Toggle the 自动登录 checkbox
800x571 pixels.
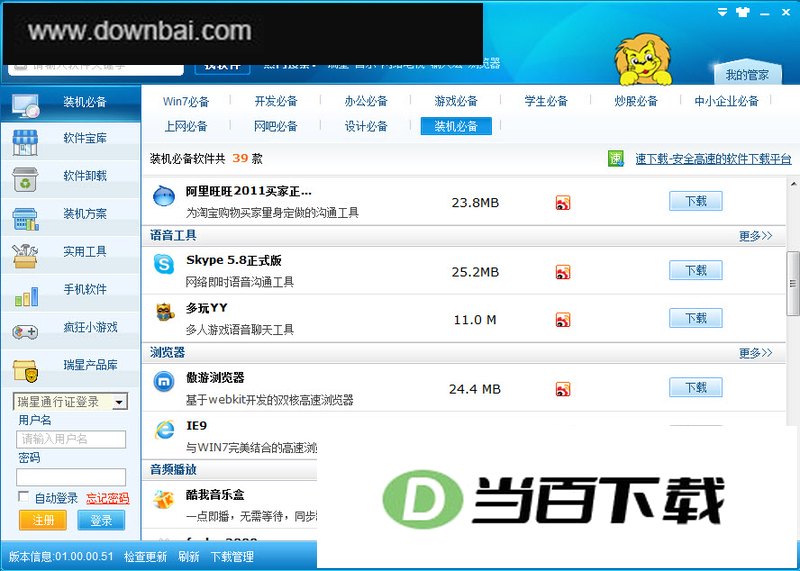(x=23, y=496)
